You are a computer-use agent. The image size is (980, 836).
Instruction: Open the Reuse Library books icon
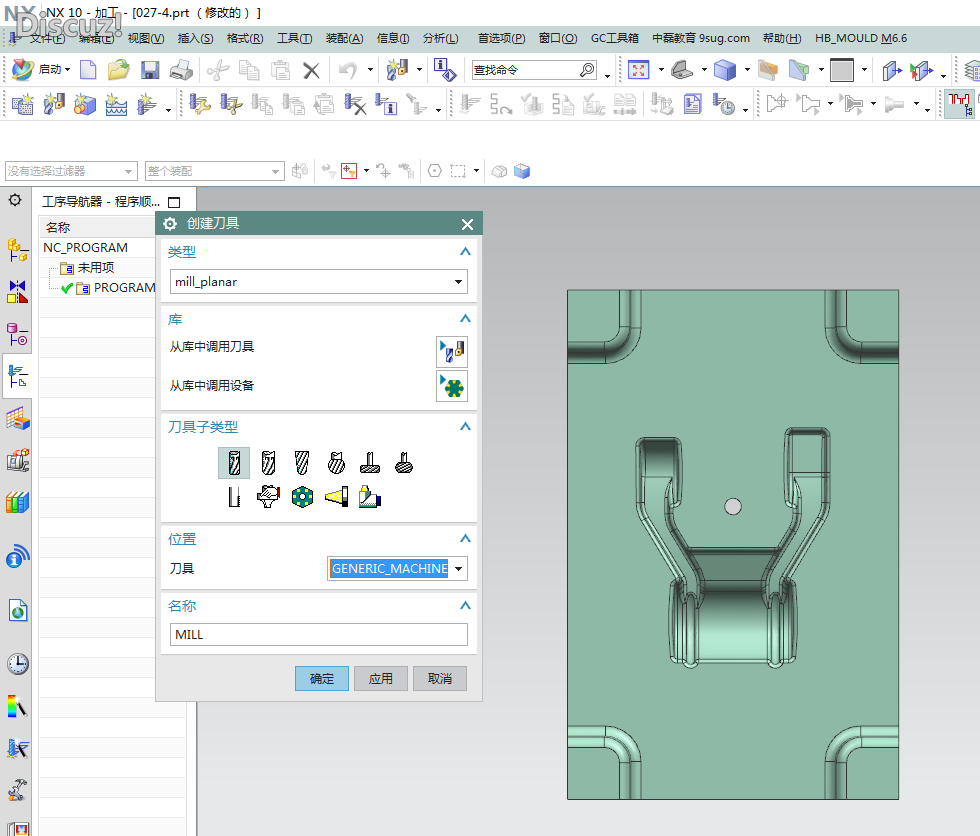click(x=18, y=503)
